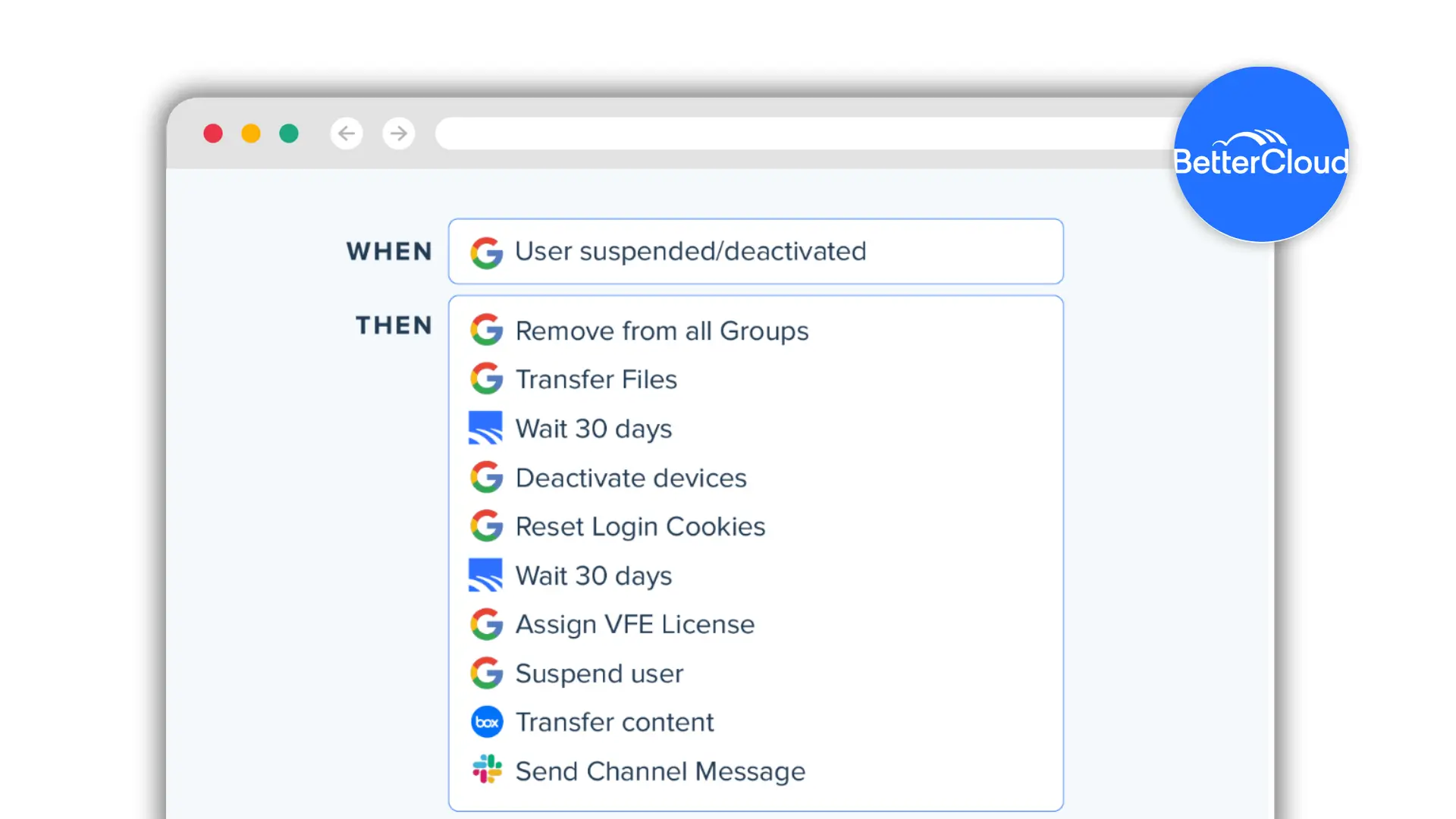Image resolution: width=1456 pixels, height=819 pixels.
Task: Click the BetterCloud logo badge
Action: point(1261,155)
